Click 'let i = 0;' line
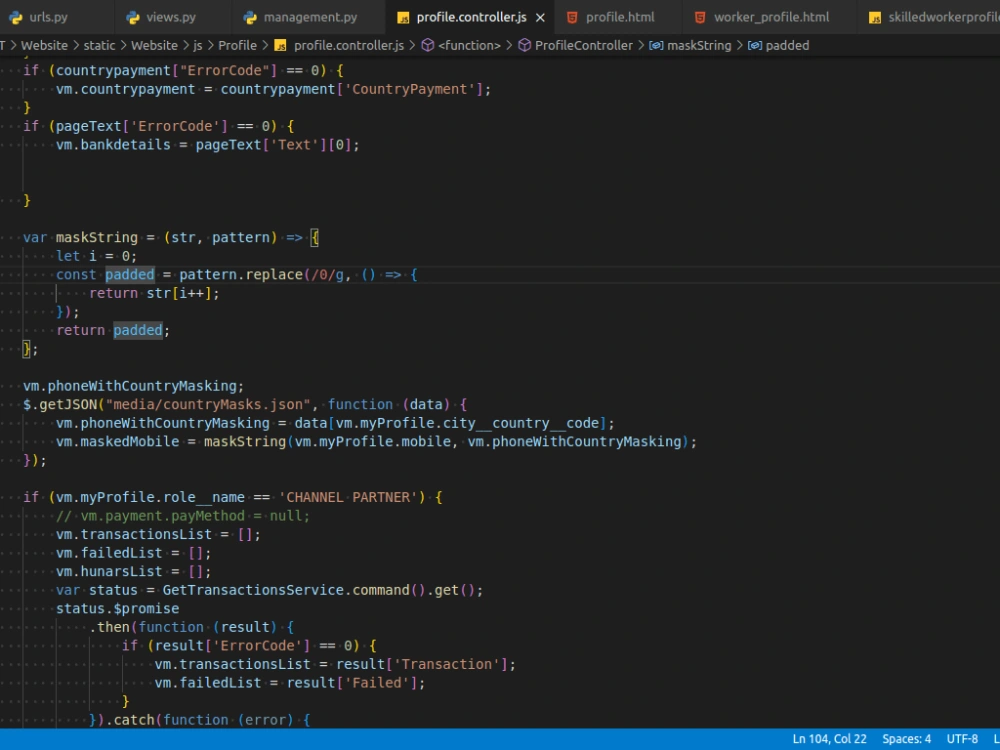Screen dimensions: 1000x750 click(x=96, y=256)
